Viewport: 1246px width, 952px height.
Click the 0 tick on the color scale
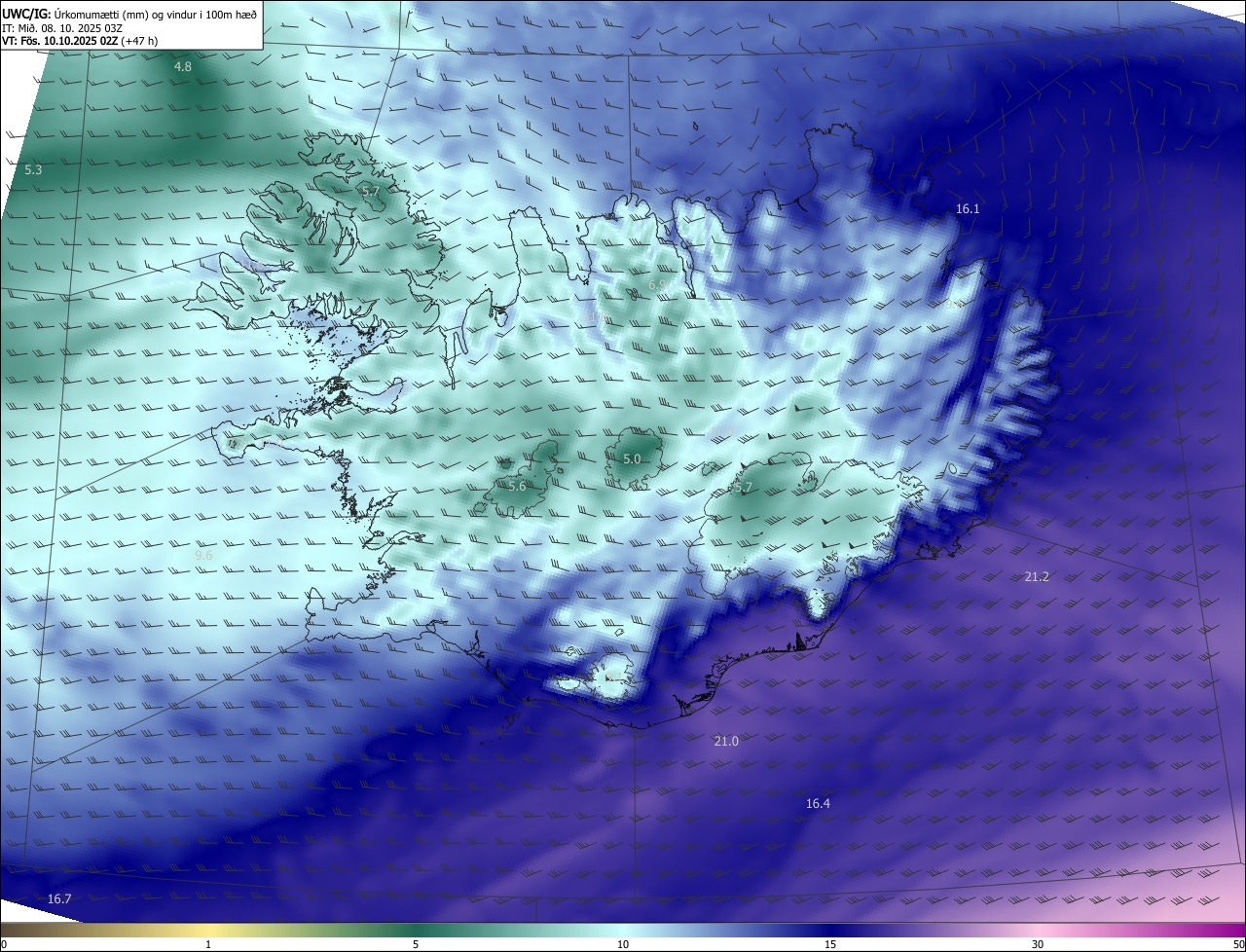point(4,944)
